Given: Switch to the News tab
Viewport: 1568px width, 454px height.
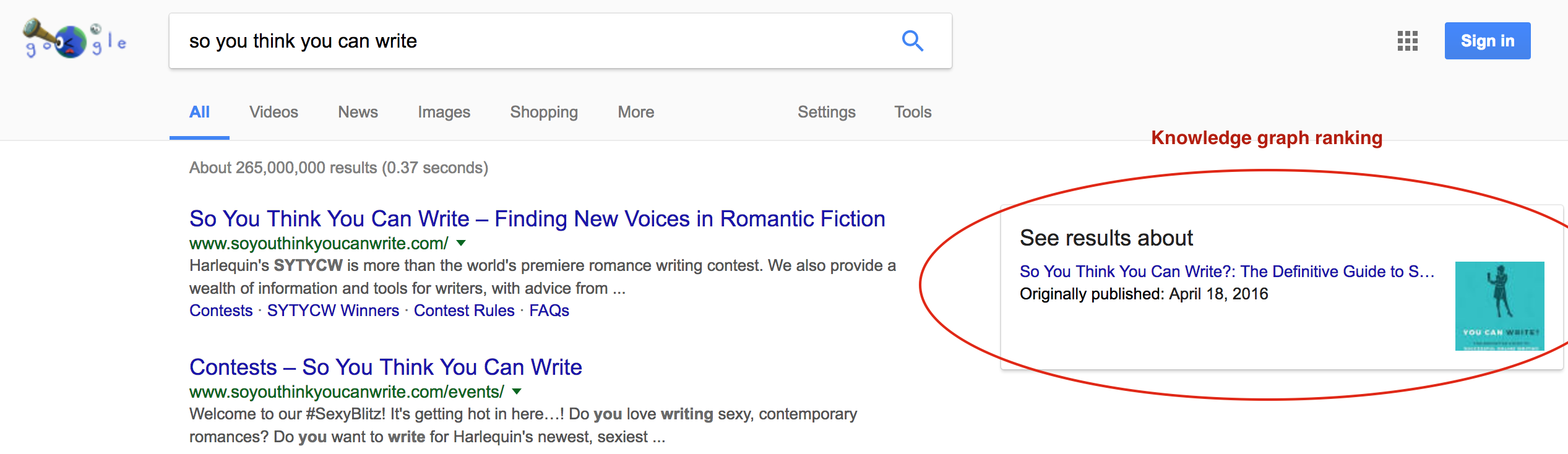Looking at the screenshot, I should (x=358, y=112).
